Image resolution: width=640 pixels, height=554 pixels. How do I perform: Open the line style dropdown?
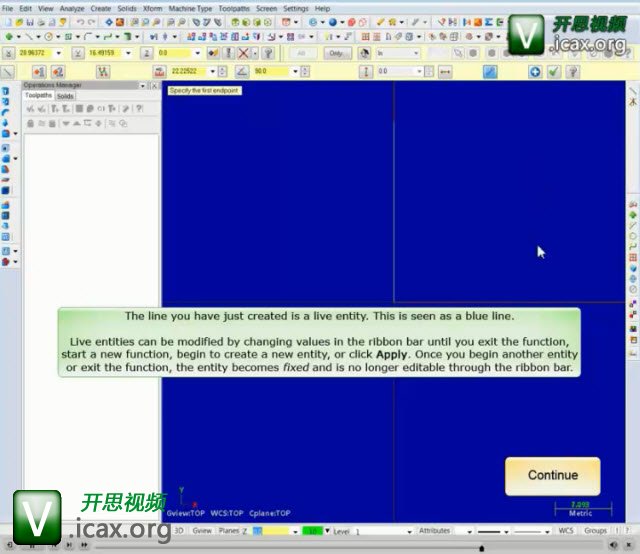pos(506,532)
